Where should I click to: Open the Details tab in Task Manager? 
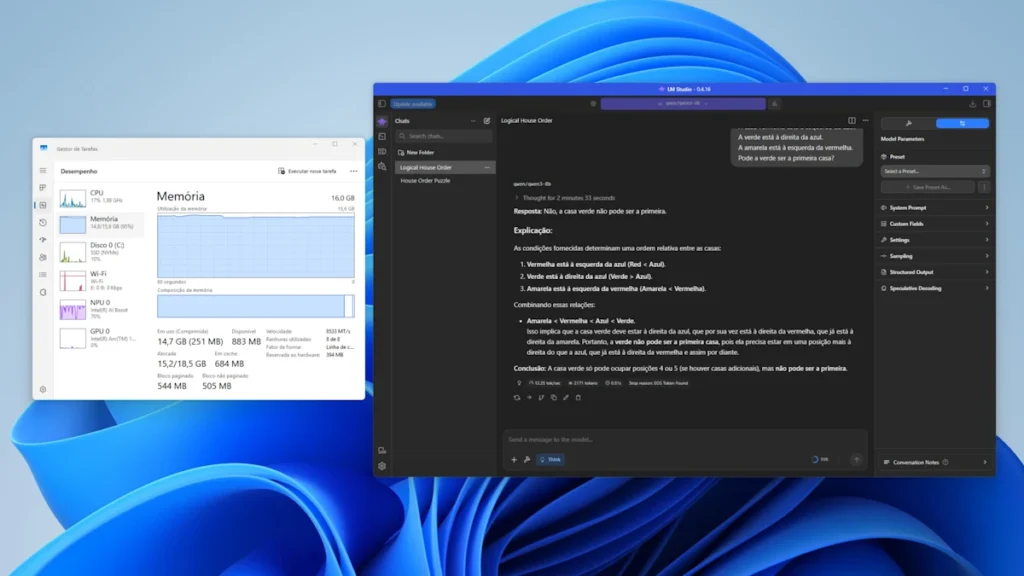43,275
